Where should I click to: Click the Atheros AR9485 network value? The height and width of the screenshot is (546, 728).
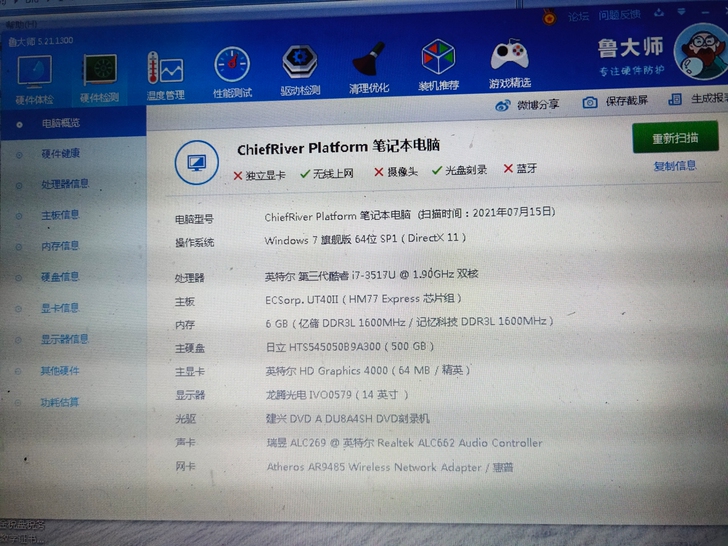390,467
